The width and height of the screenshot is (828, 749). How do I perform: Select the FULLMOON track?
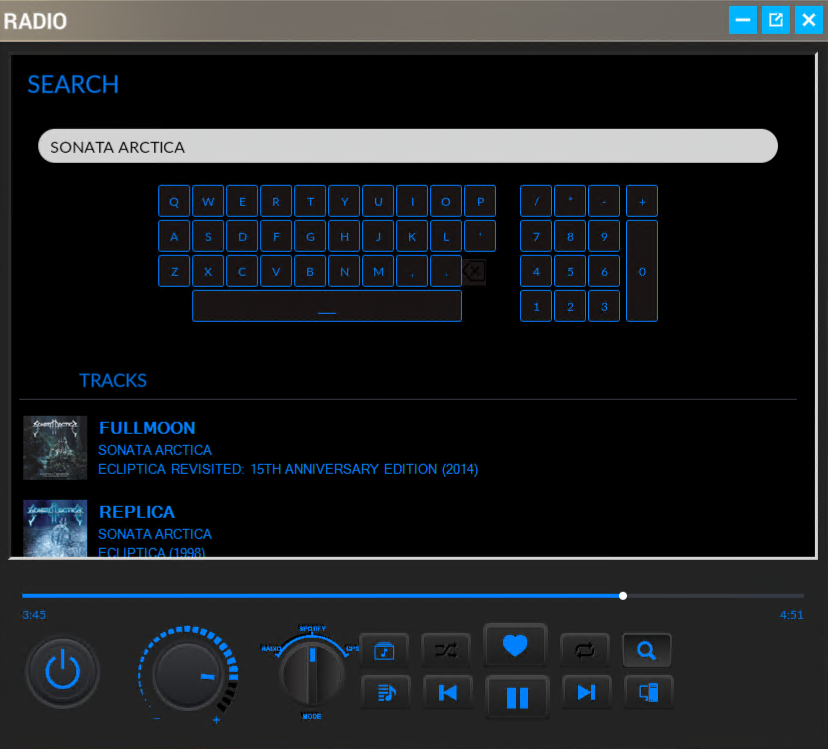click(147, 428)
